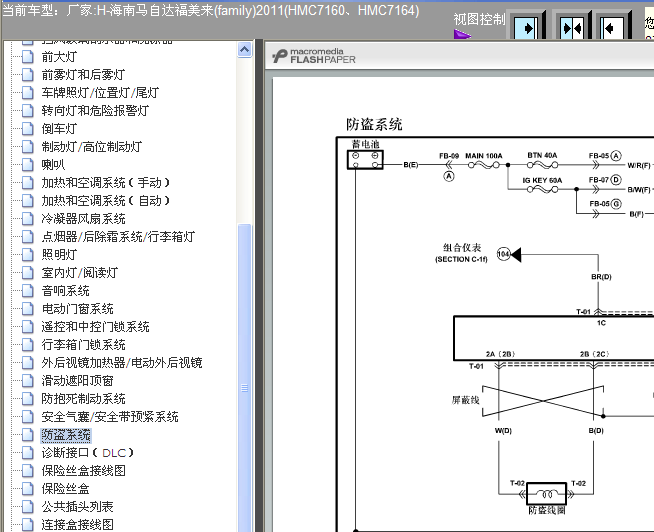This screenshot has height=532, width=654.
Task: Open 加热和空调系统(自动) diagram
Action: [x=106, y=201]
